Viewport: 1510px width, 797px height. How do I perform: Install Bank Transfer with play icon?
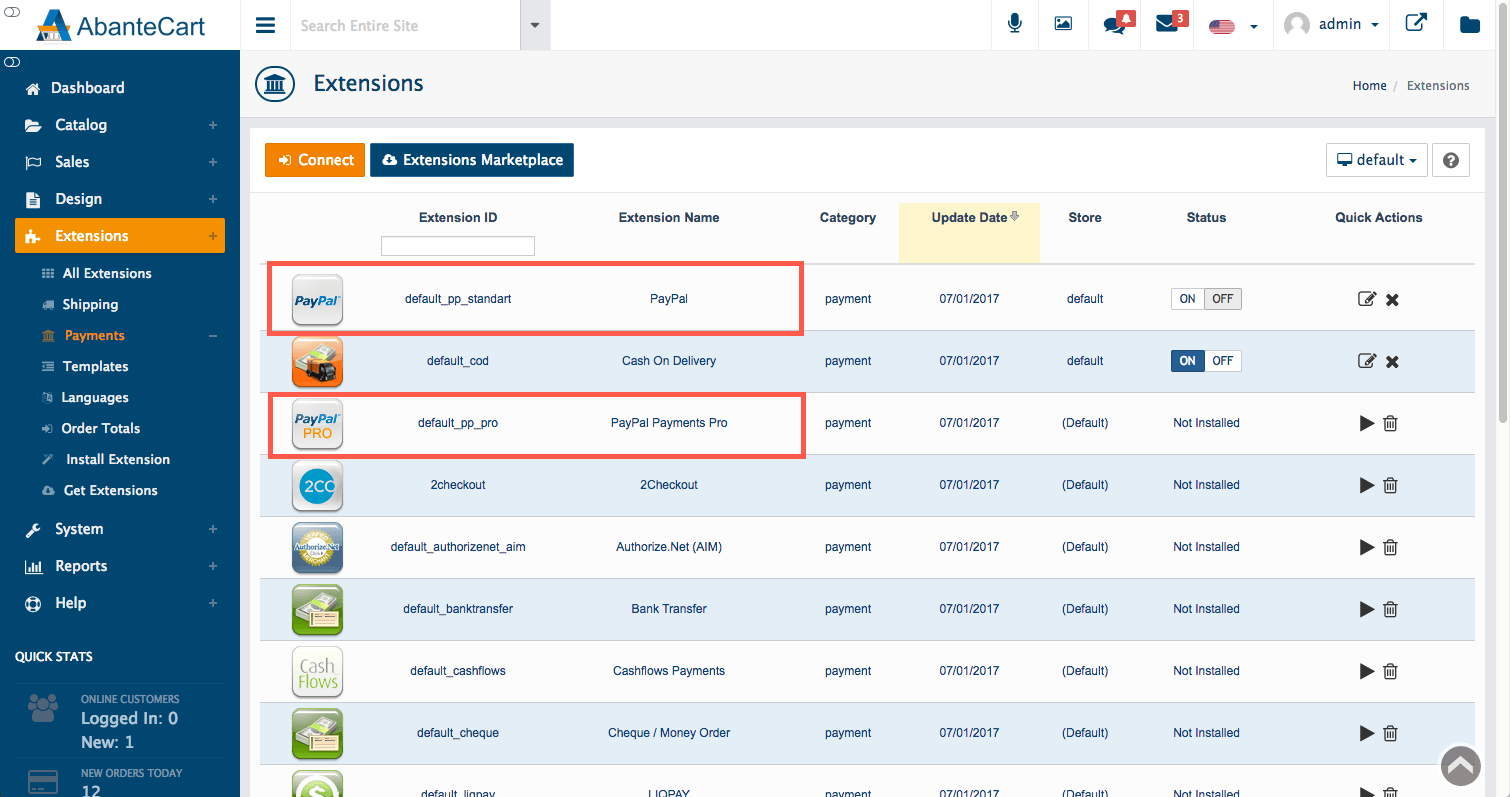pyautogui.click(x=1367, y=609)
